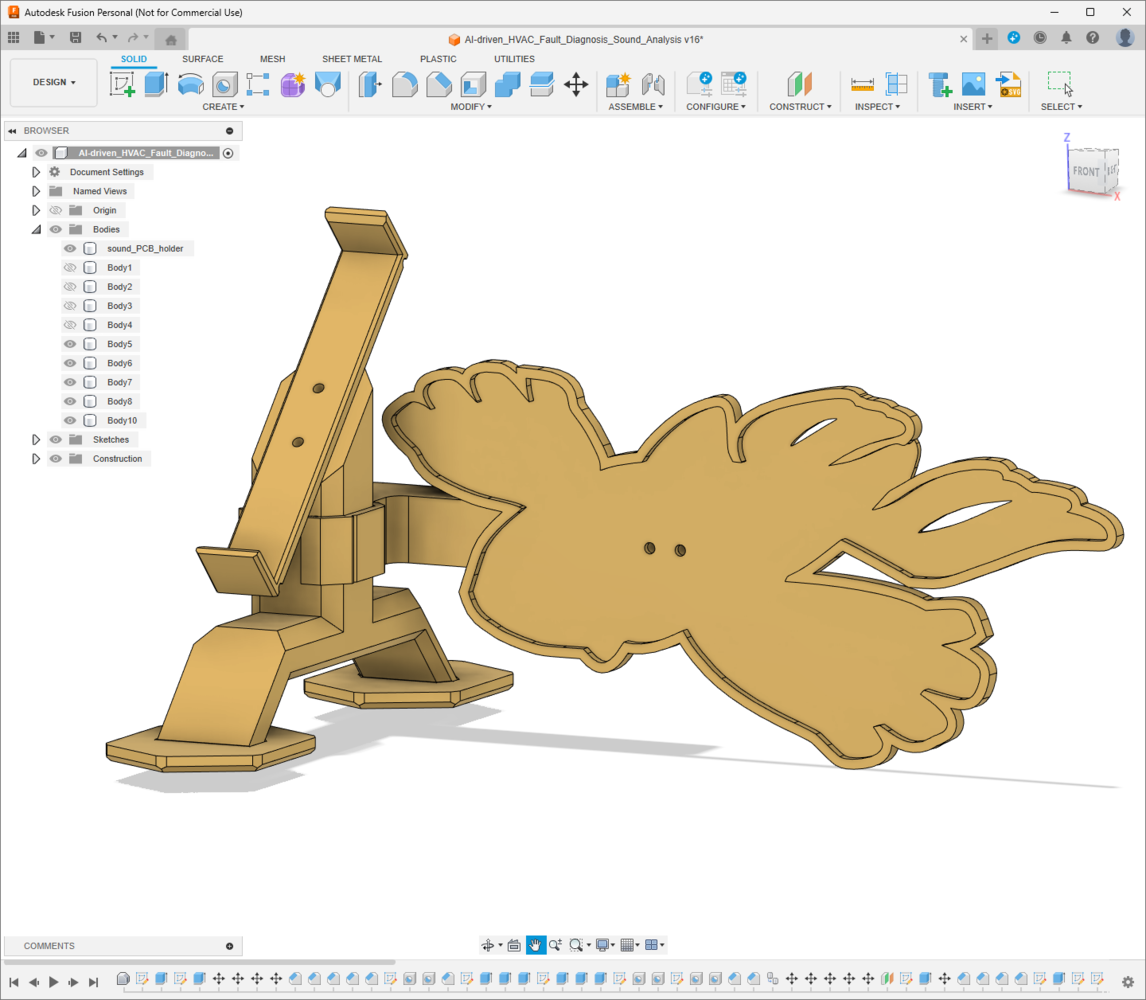Image resolution: width=1146 pixels, height=1000 pixels.
Task: Click the FRONT face of ViewCube
Action: 1085,171
